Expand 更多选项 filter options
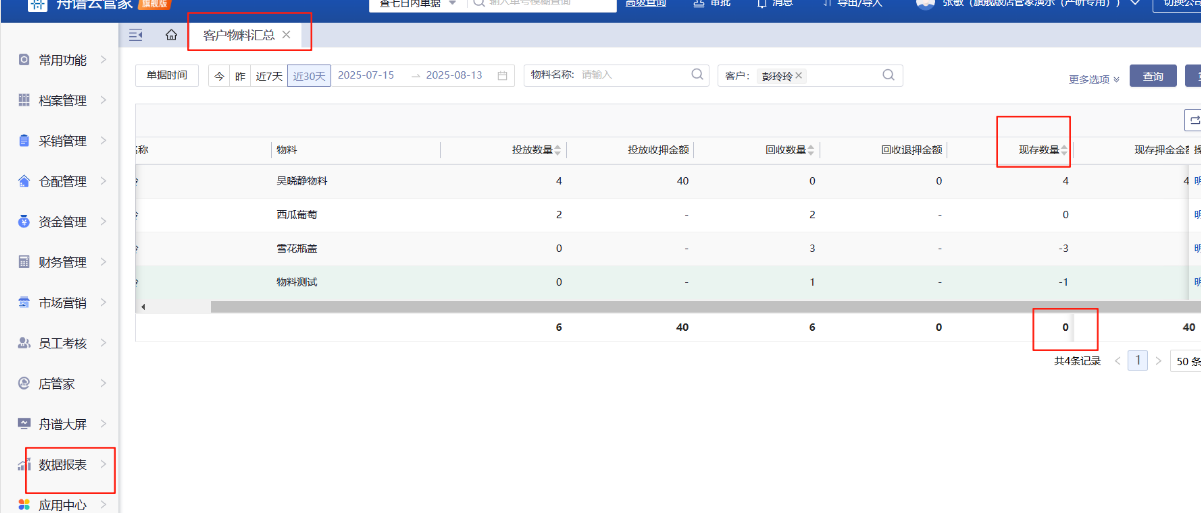1201x513 pixels. pos(1094,79)
